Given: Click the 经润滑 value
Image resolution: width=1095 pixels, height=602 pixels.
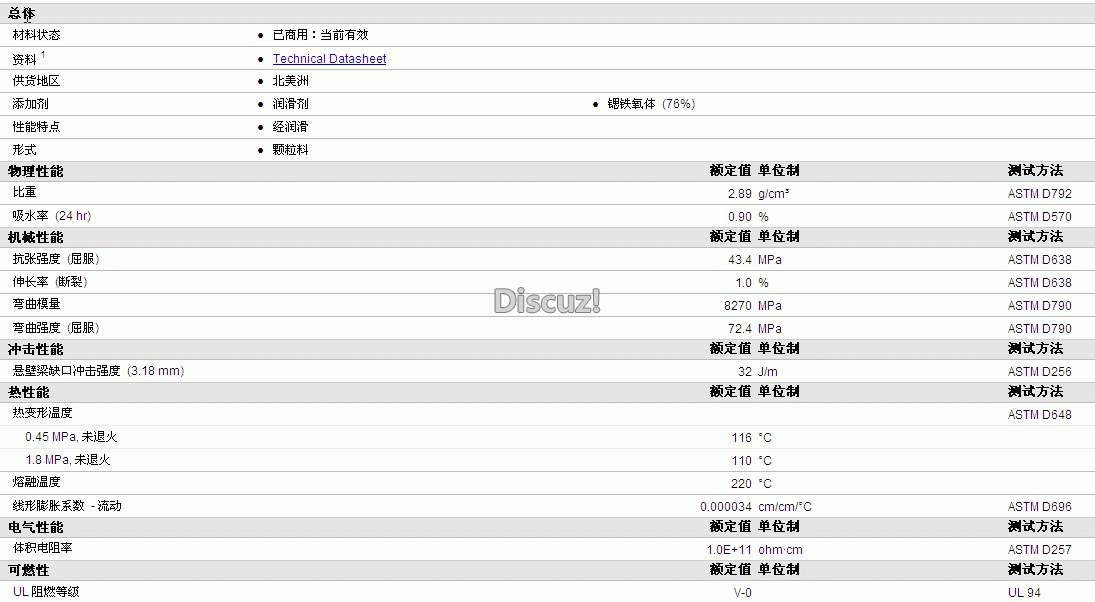Looking at the screenshot, I should tap(291, 127).
